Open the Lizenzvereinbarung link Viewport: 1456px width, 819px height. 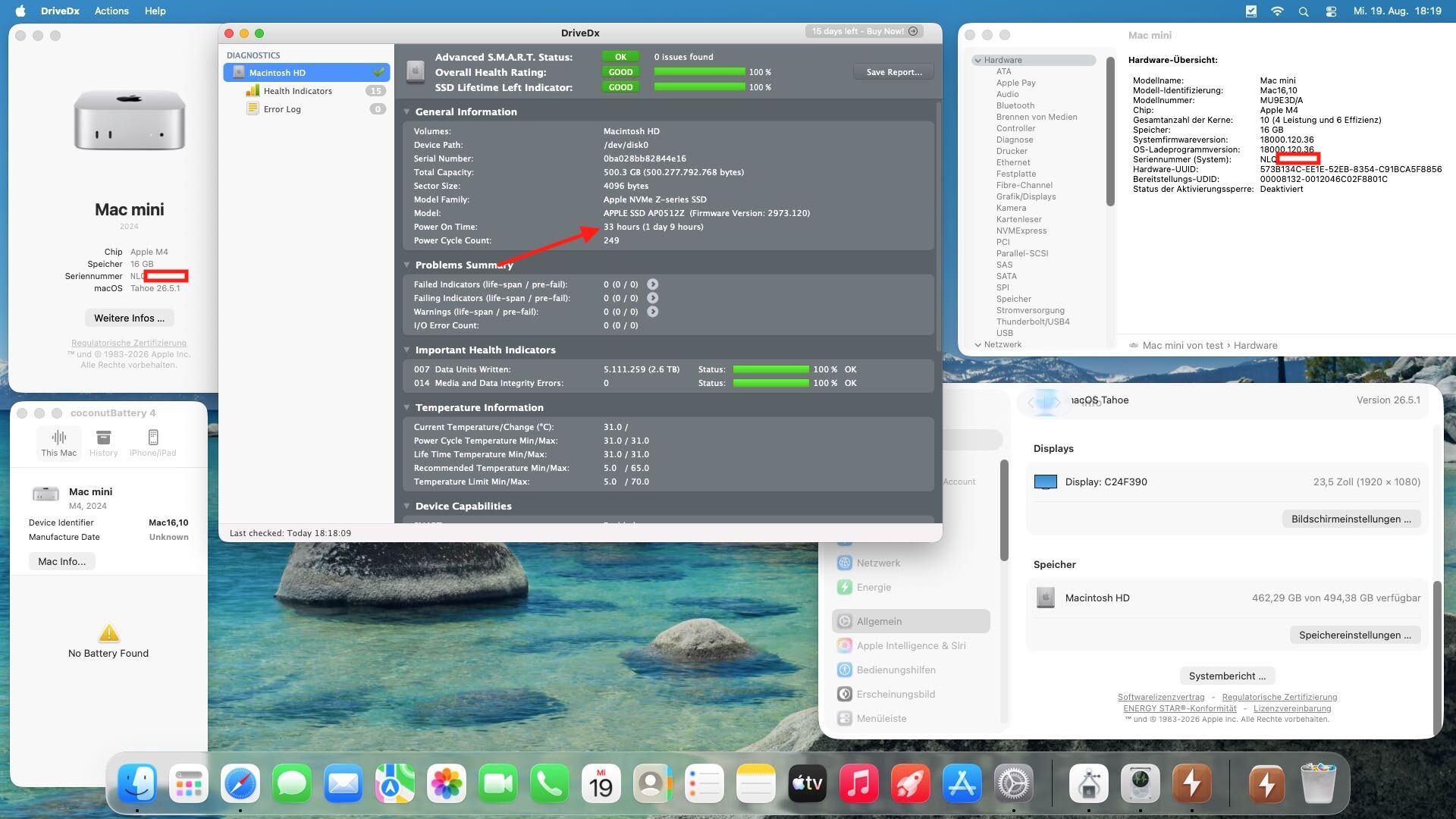pyautogui.click(x=1292, y=708)
